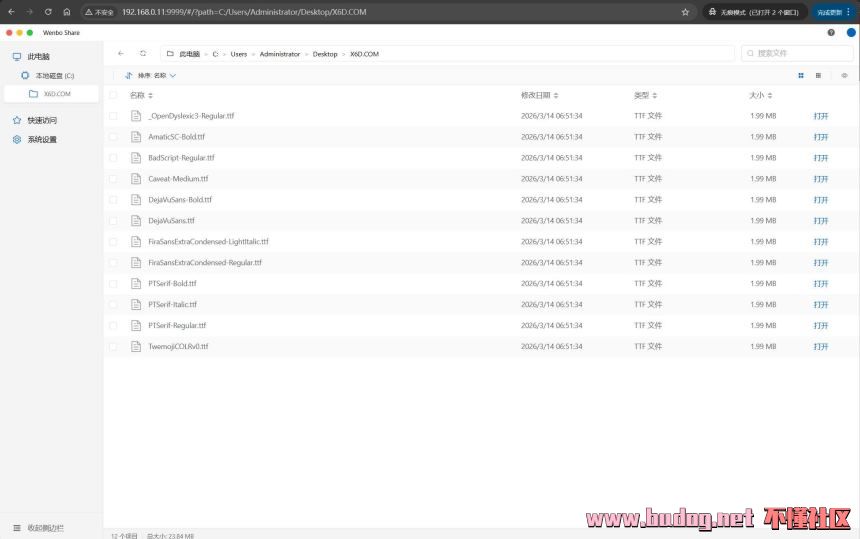
Task: Sort files by the size column
Action: tap(760, 95)
